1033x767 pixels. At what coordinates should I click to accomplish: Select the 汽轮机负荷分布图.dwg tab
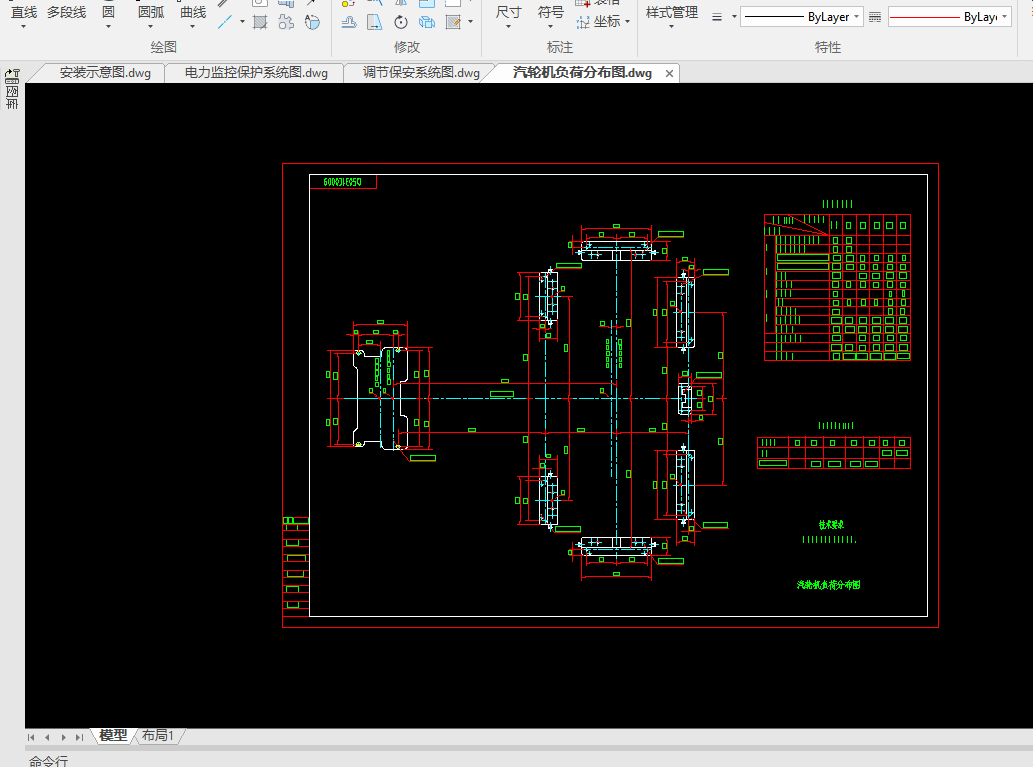click(582, 72)
